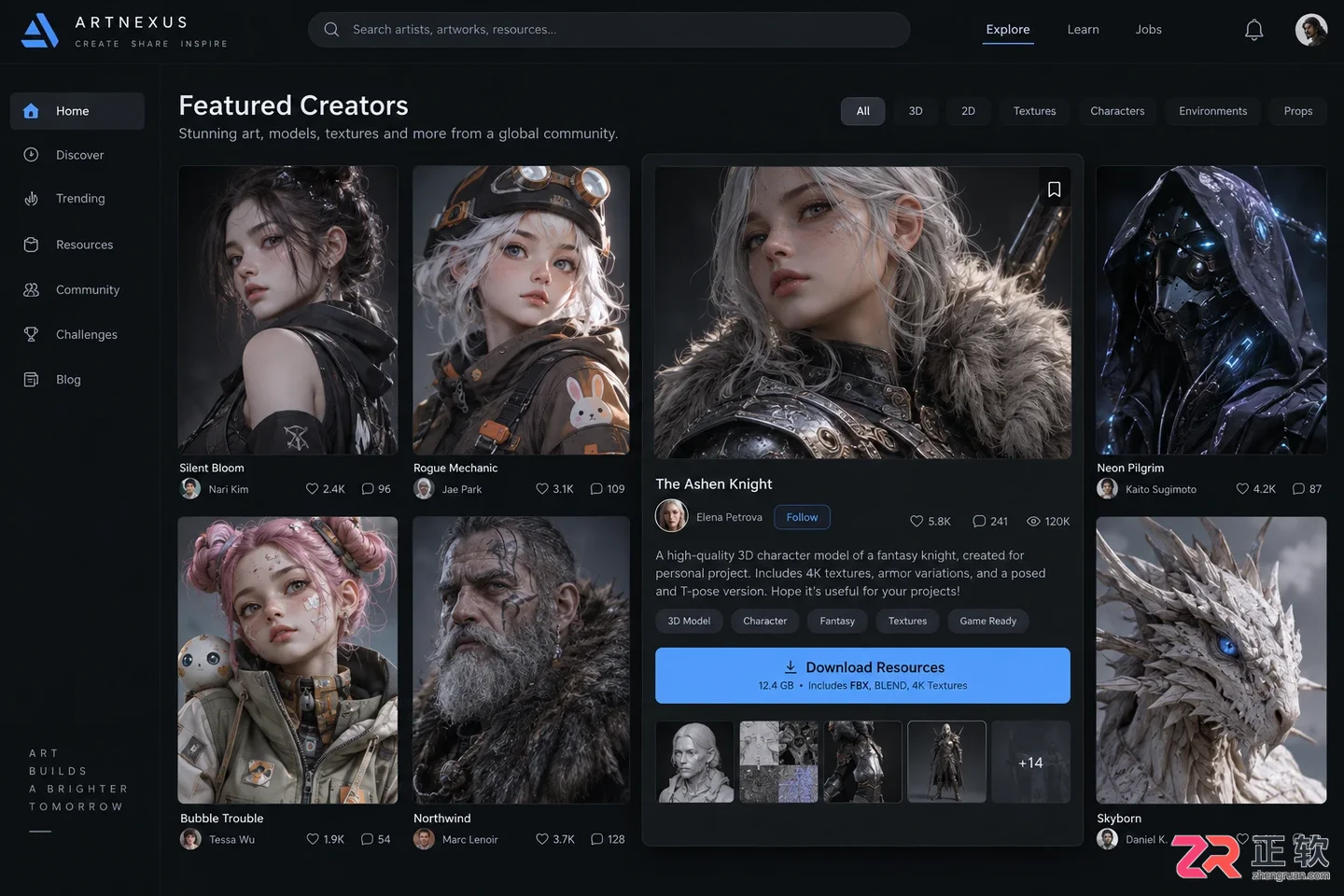The width and height of the screenshot is (1344, 896).
Task: Open the Skyborn dragon artwork thumbnail
Action: (x=1211, y=660)
